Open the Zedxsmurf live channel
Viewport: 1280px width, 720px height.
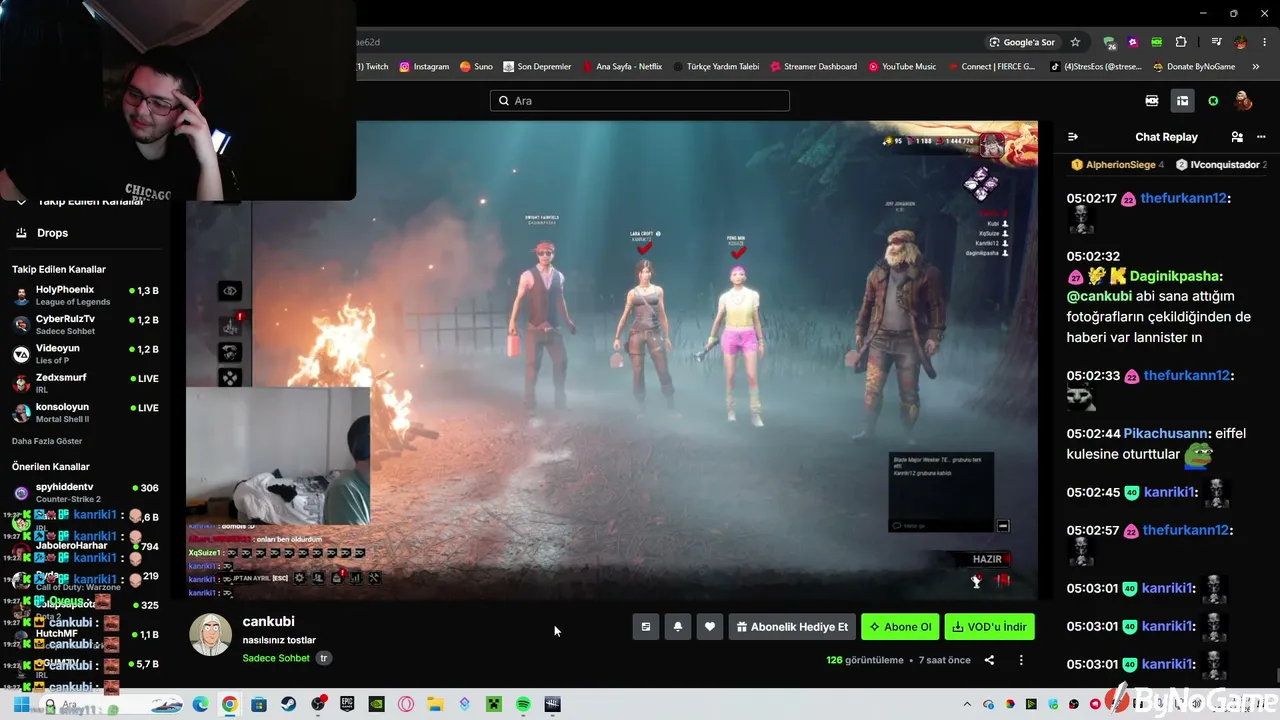(85, 383)
